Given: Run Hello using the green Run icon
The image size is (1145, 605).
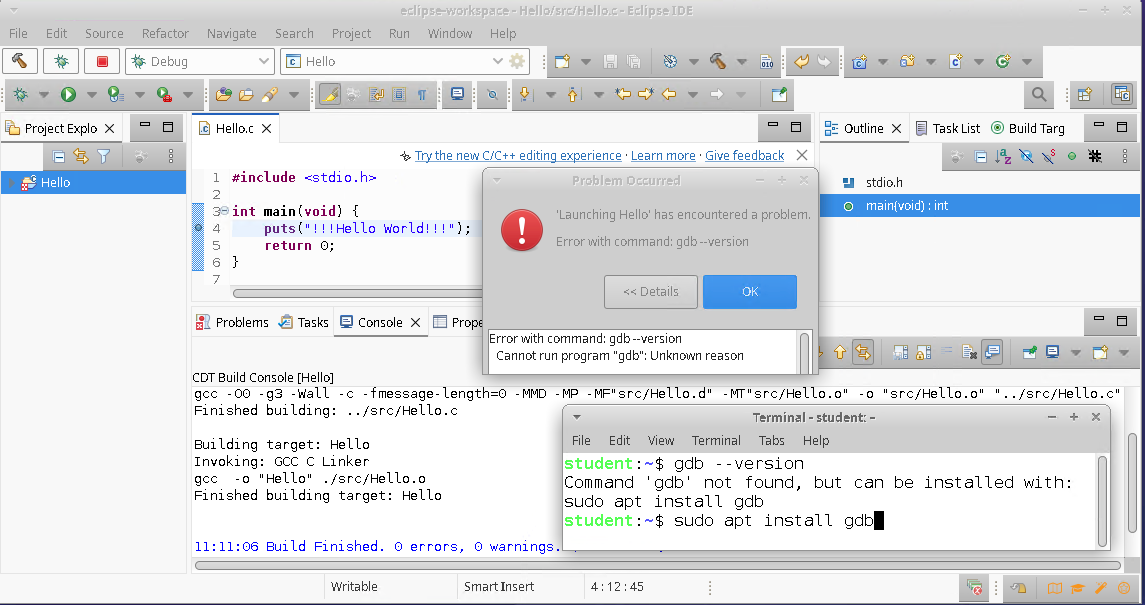Looking at the screenshot, I should point(67,94).
